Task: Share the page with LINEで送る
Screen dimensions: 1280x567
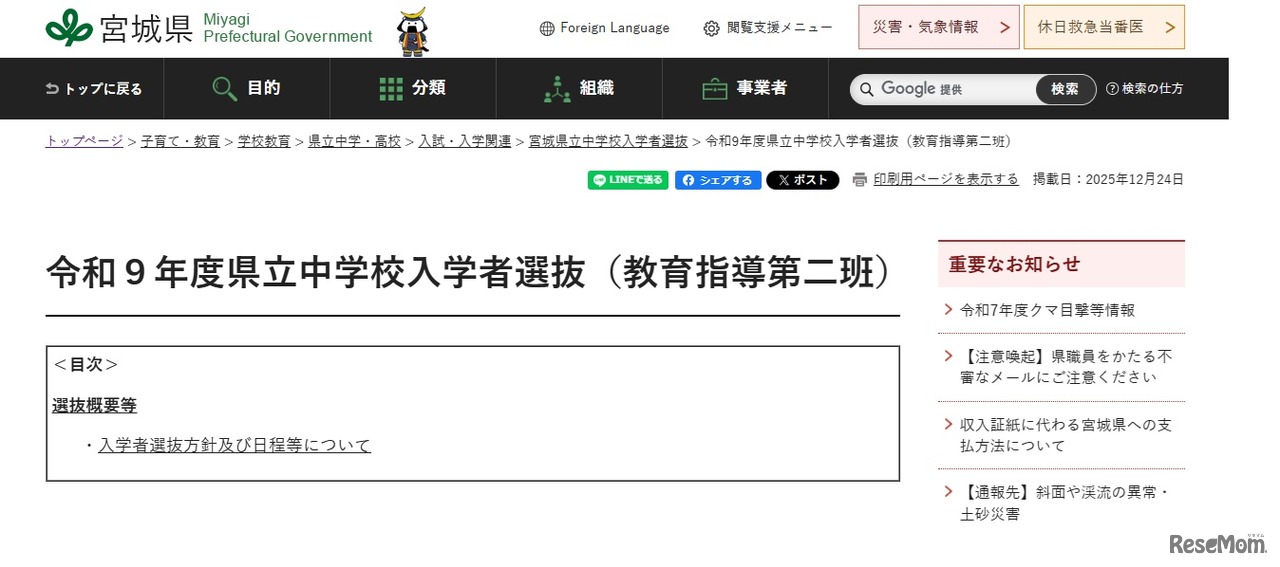Action: pyautogui.click(x=628, y=180)
